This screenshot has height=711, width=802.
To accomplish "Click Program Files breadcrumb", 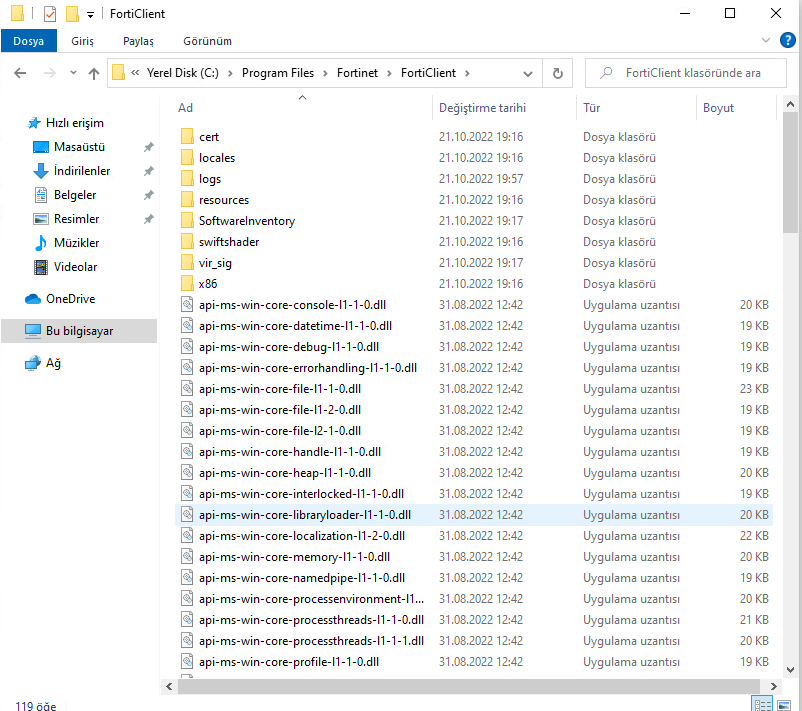I will [278, 73].
